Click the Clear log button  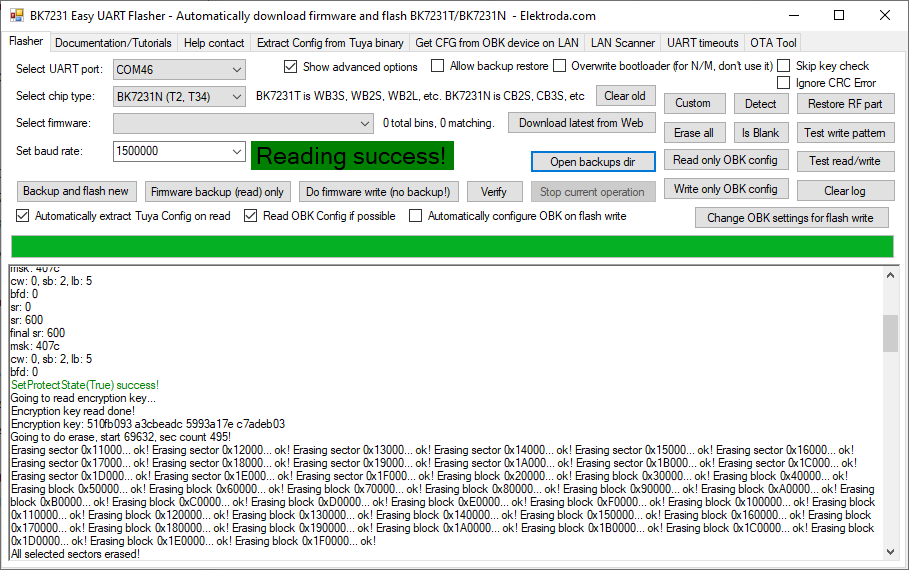845,191
